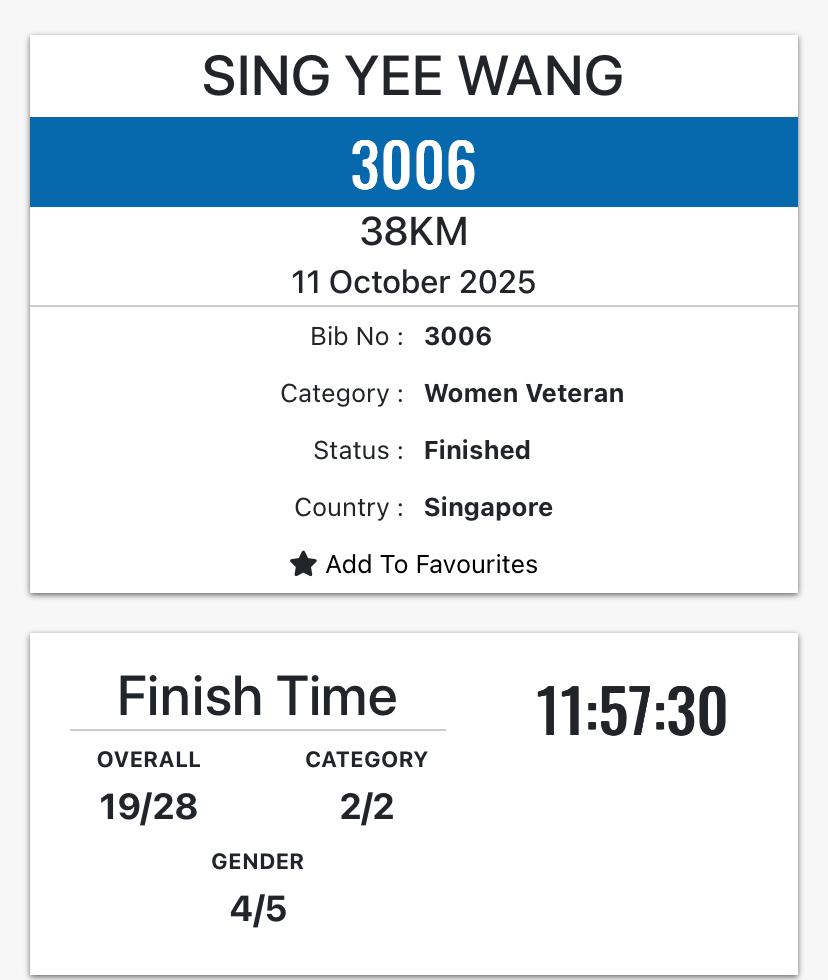Click the star icon beside Add To Favourites
This screenshot has height=980, width=828.
click(303, 564)
